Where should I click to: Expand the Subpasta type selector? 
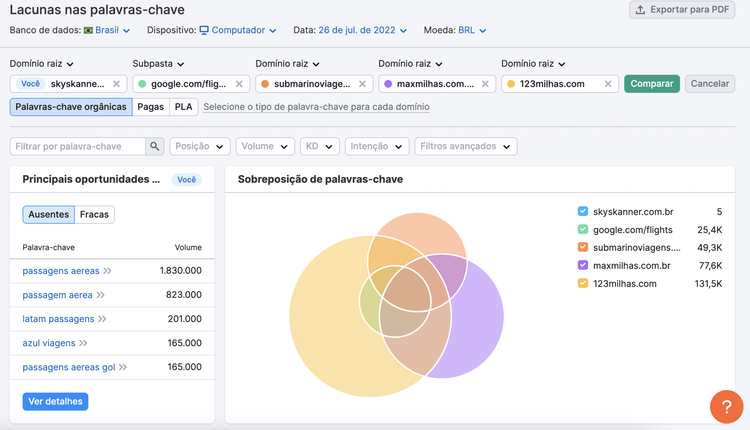point(158,64)
